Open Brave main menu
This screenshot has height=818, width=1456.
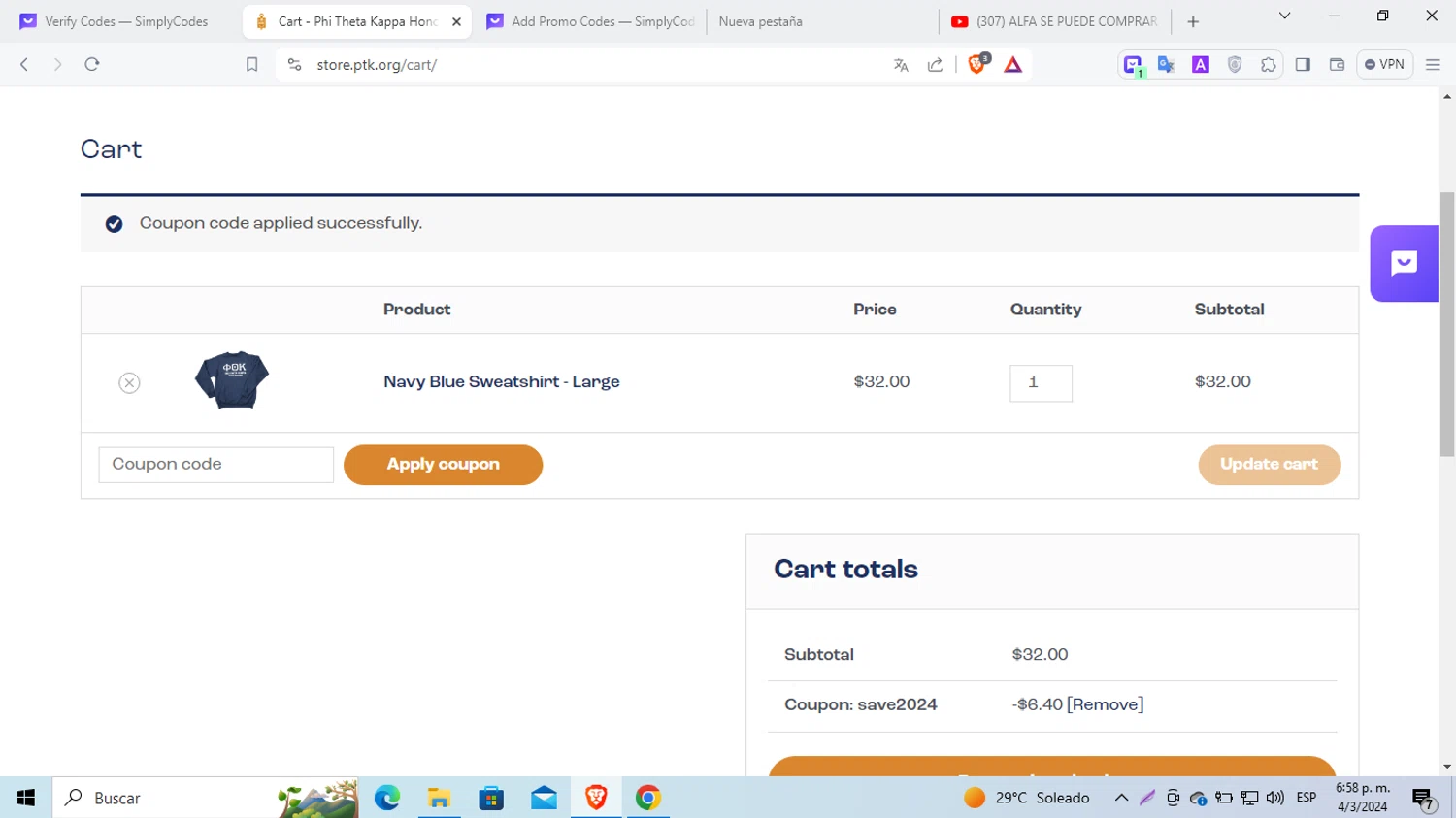pos(1433,65)
